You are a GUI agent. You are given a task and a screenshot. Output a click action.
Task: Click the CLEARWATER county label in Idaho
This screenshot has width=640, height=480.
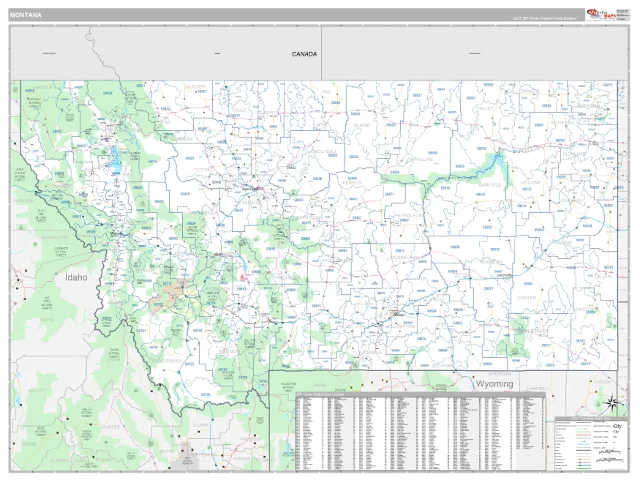tap(52, 237)
